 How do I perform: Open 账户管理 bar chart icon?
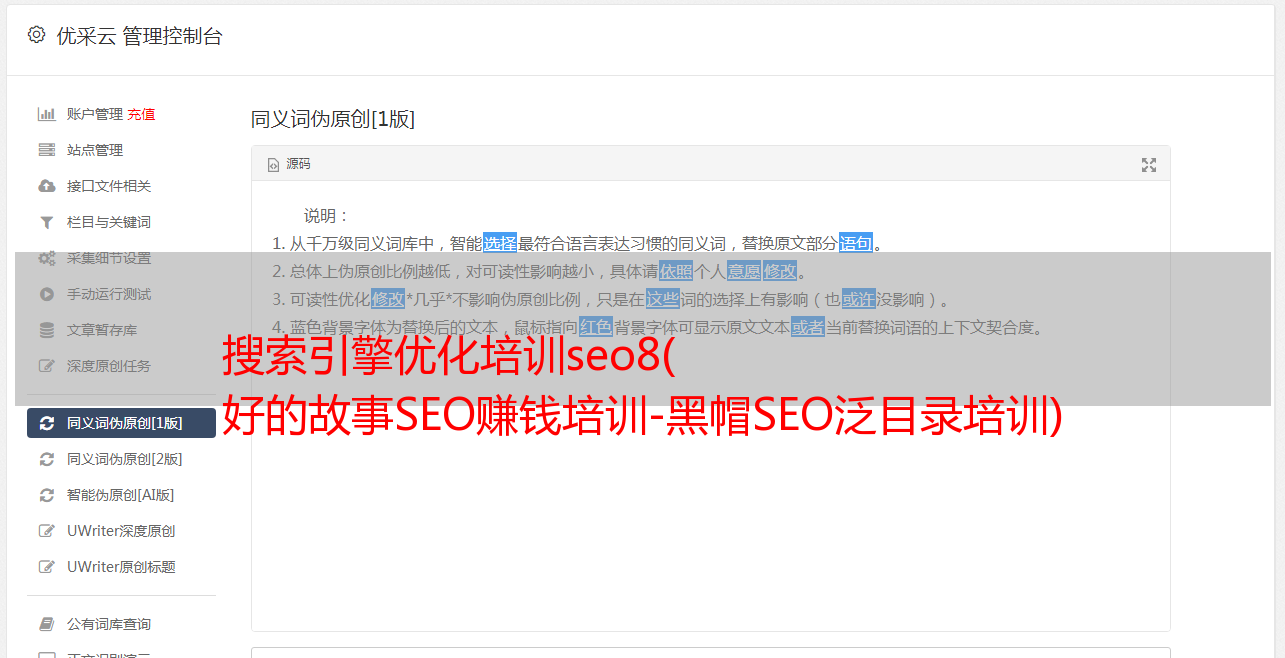46,114
